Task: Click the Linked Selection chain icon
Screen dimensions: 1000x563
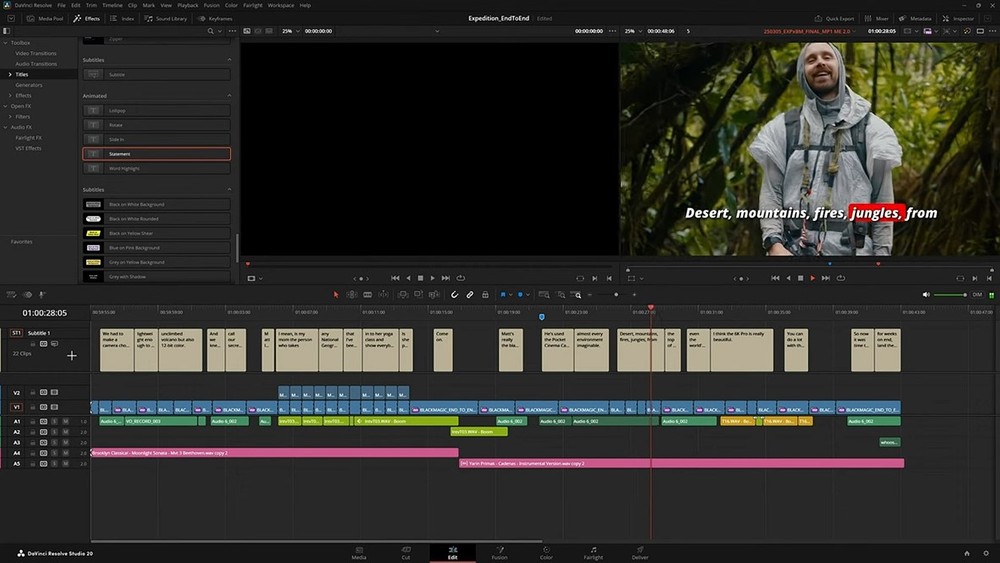Action: pyautogui.click(x=470, y=295)
